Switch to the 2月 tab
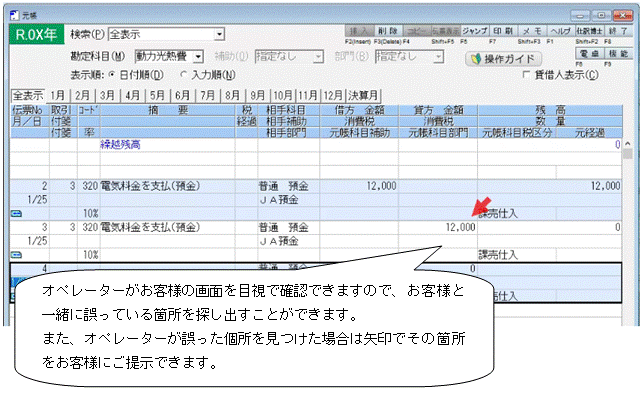The width and height of the screenshot is (642, 400). pyautogui.click(x=82, y=95)
